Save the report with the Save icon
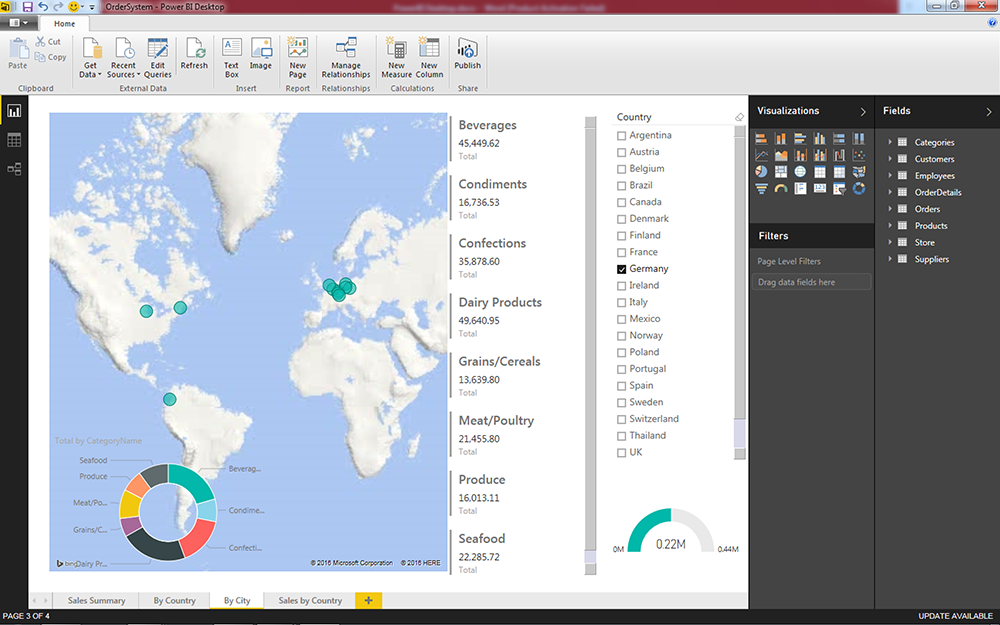Screen dimensions: 1000x625 click(x=27, y=6)
